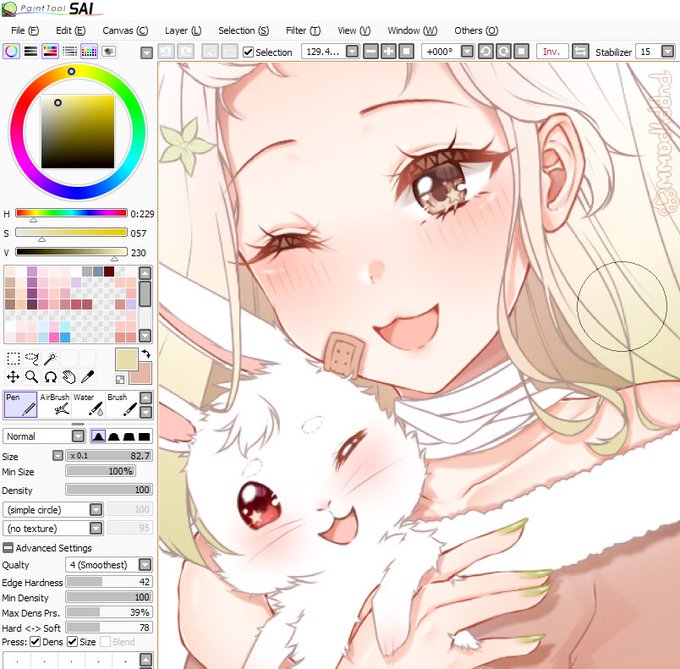Rotate canvas counterclockwise
680x669 pixels.
point(486,52)
